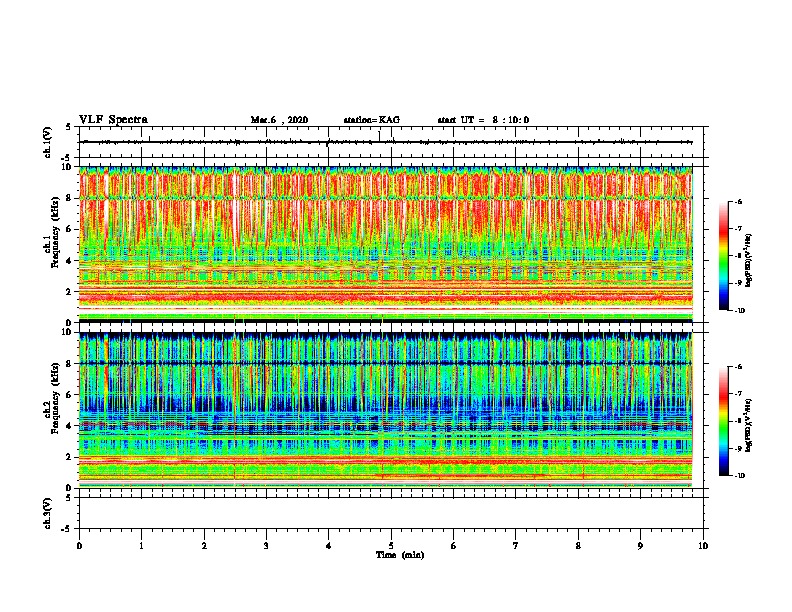Viewport: 792px width, 612px height.
Task: Click the ch.1 colorbar log(PSD) unit label
Action: (749, 261)
